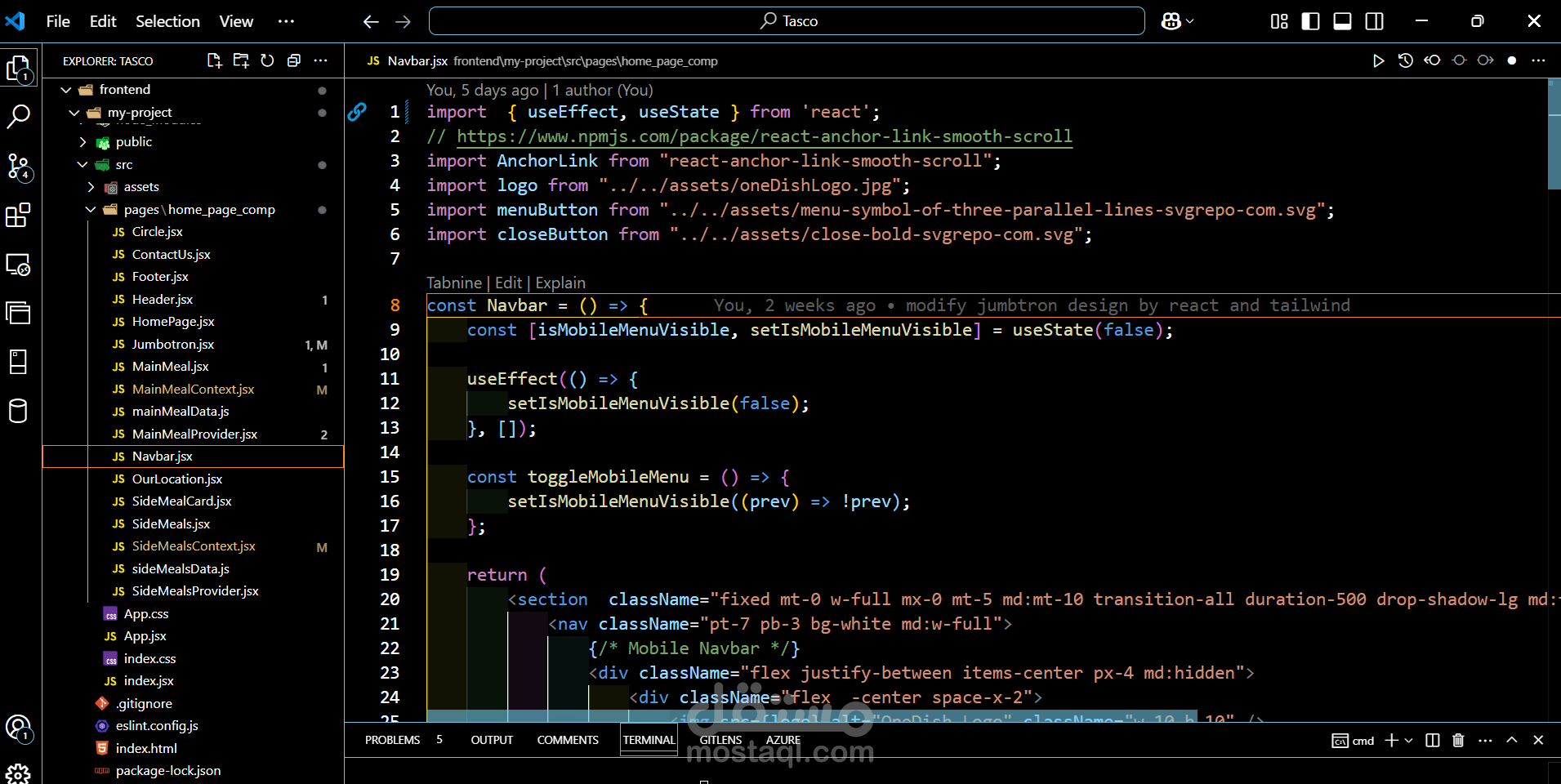Viewport: 1561px width, 784px height.
Task: Open Source Control view
Action: [x=18, y=167]
